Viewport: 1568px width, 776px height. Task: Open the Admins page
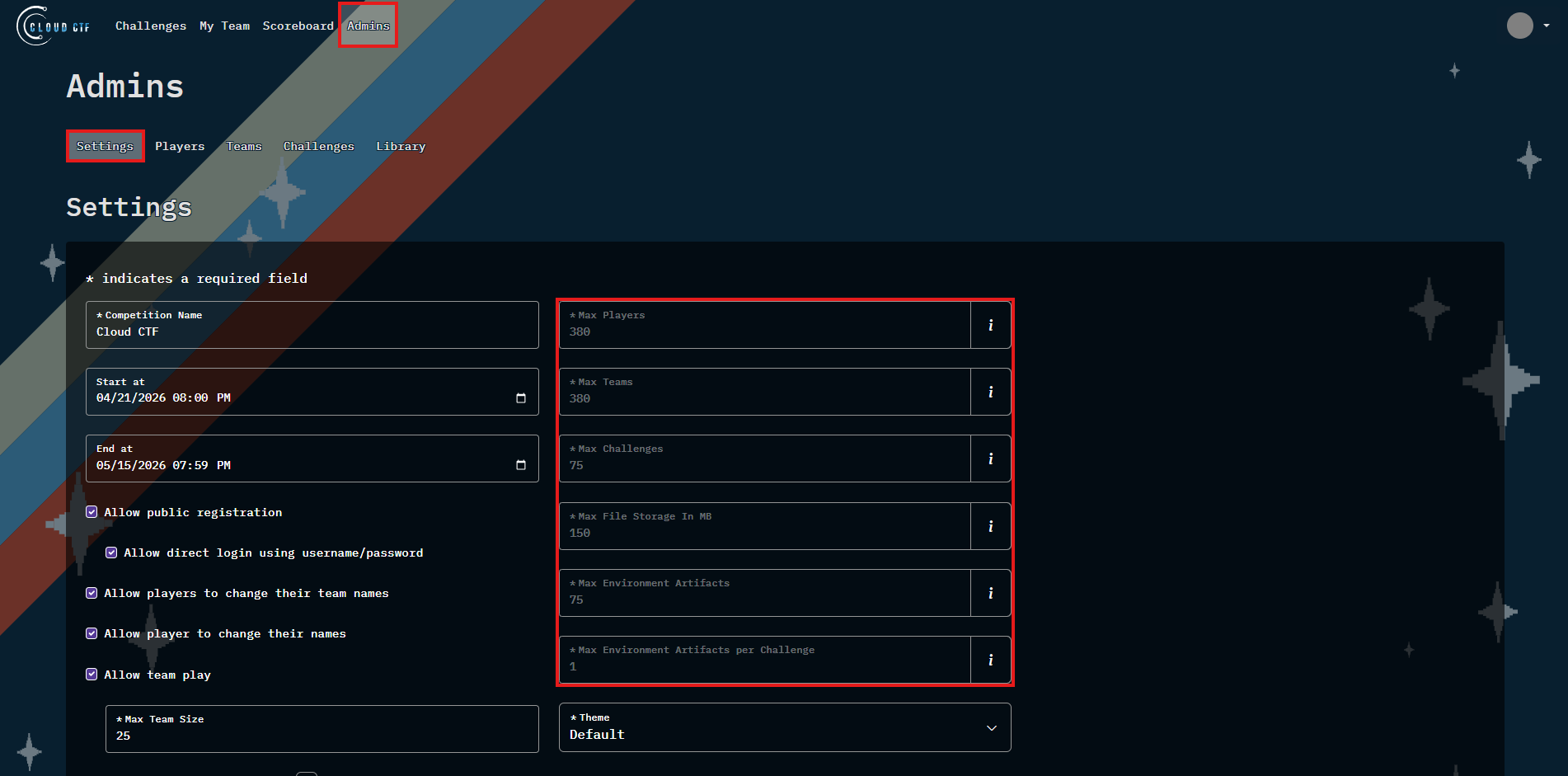click(x=368, y=26)
